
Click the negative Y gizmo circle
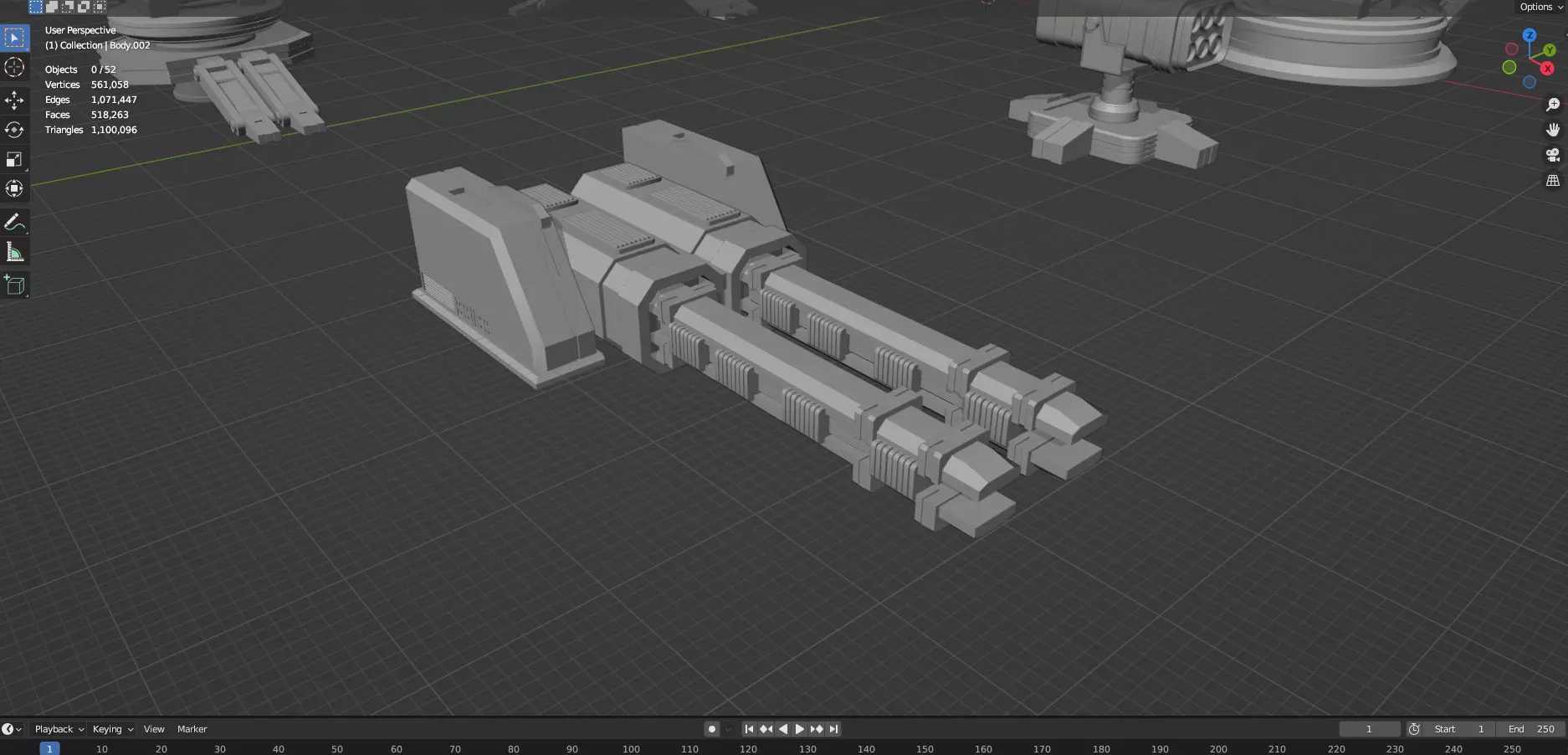1509,67
